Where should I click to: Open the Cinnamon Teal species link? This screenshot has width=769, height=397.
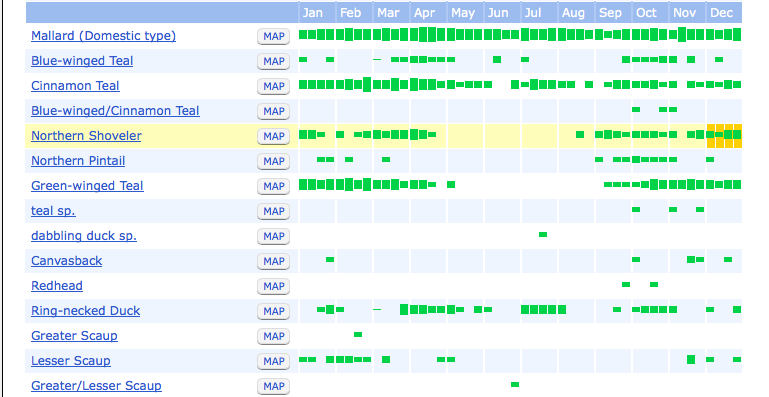coord(75,86)
